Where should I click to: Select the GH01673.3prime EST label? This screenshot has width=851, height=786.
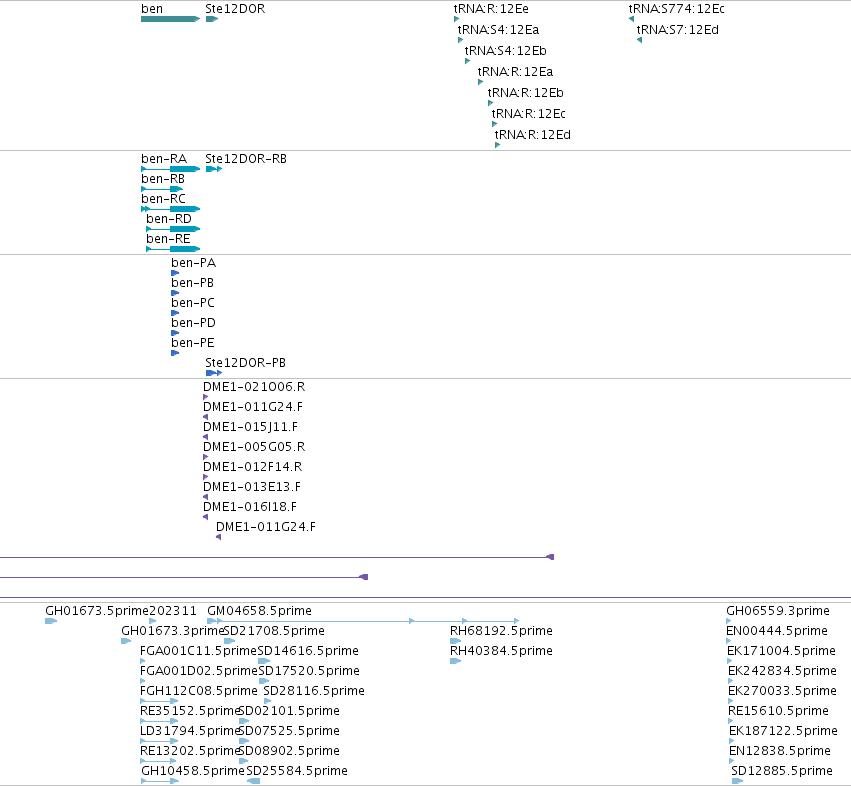173,631
